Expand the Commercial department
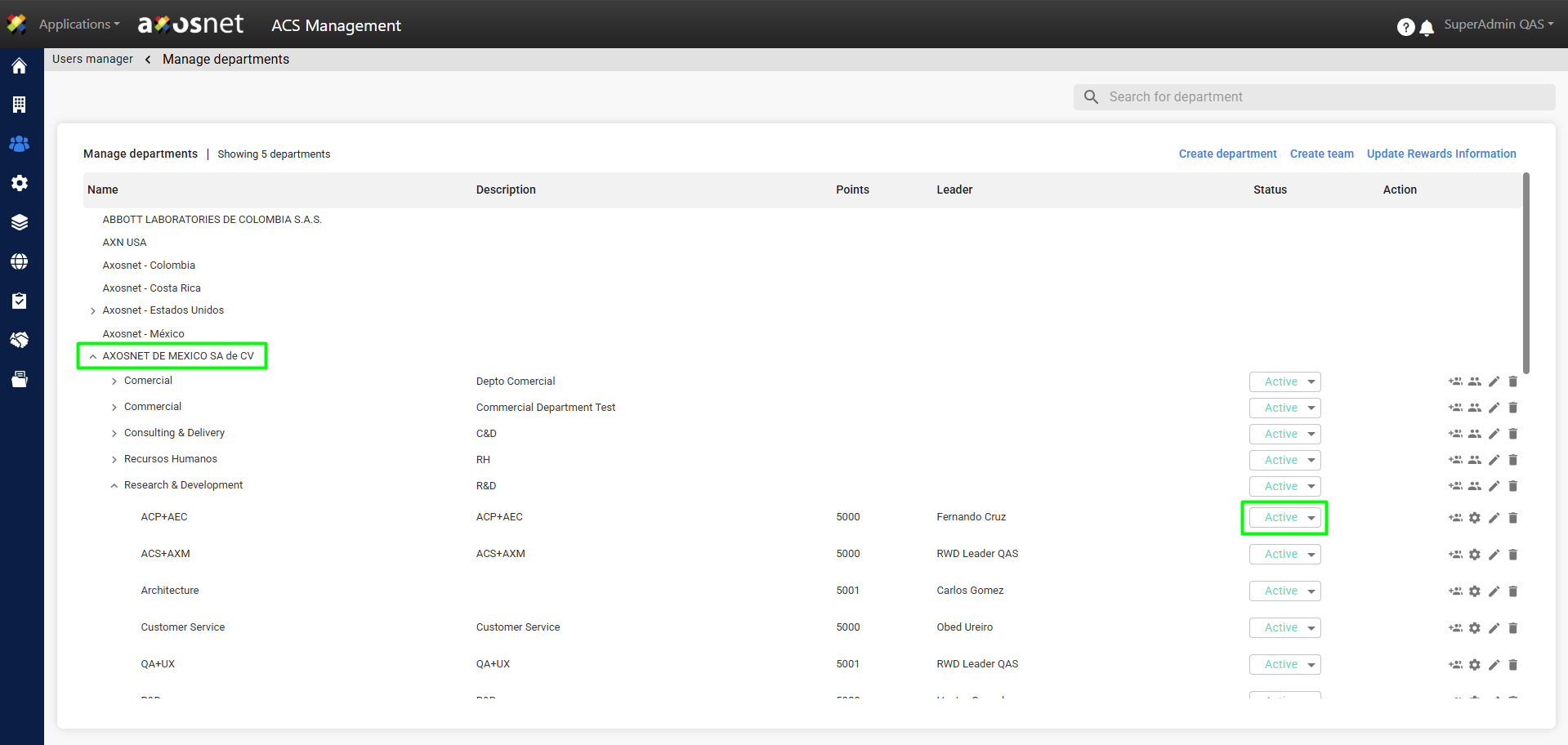 coord(114,408)
